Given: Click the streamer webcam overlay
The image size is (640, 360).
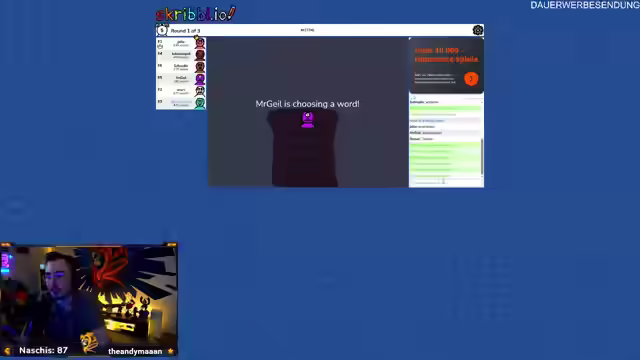Looking at the screenshot, I should point(89,300).
